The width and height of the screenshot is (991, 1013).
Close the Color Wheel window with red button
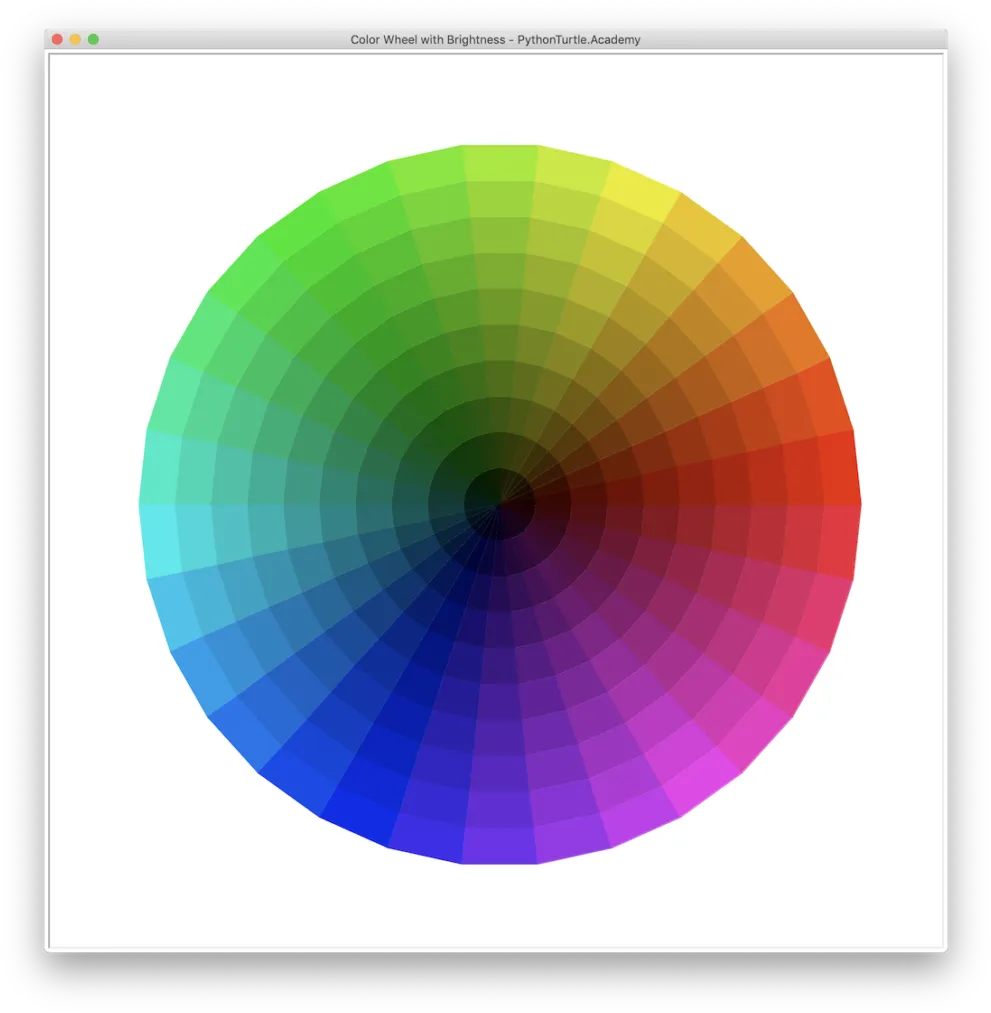(57, 39)
